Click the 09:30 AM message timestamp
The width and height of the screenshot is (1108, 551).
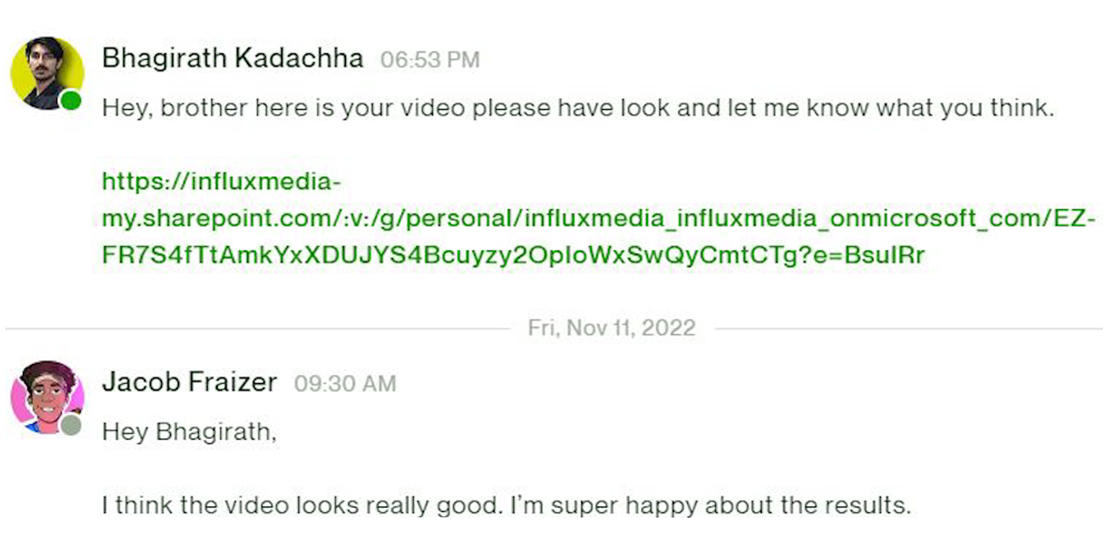coord(345,383)
